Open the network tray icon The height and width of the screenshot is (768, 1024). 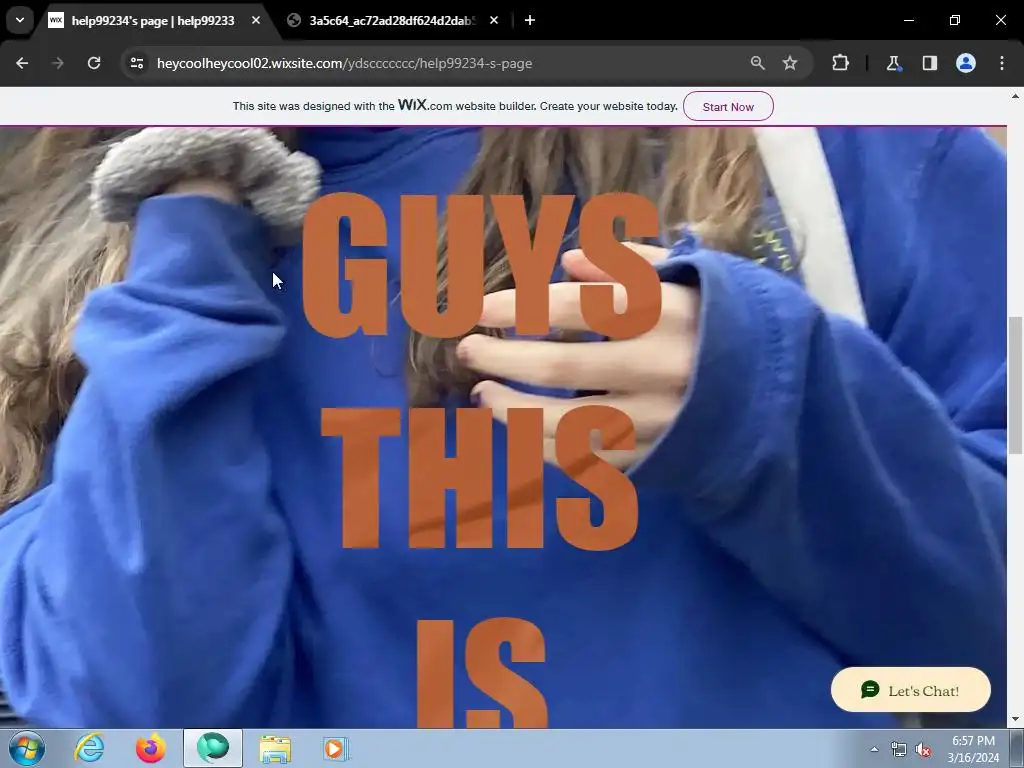(x=899, y=749)
